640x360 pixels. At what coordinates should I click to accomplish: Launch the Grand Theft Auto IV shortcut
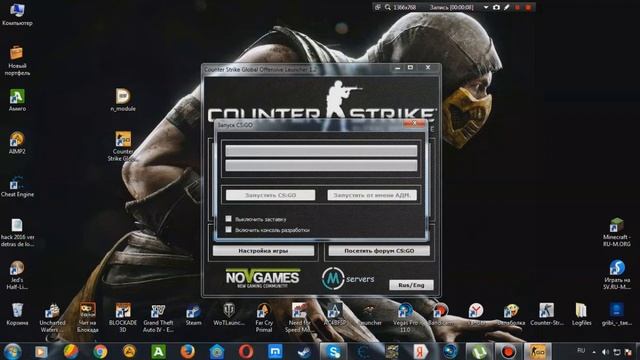pyautogui.click(x=158, y=318)
